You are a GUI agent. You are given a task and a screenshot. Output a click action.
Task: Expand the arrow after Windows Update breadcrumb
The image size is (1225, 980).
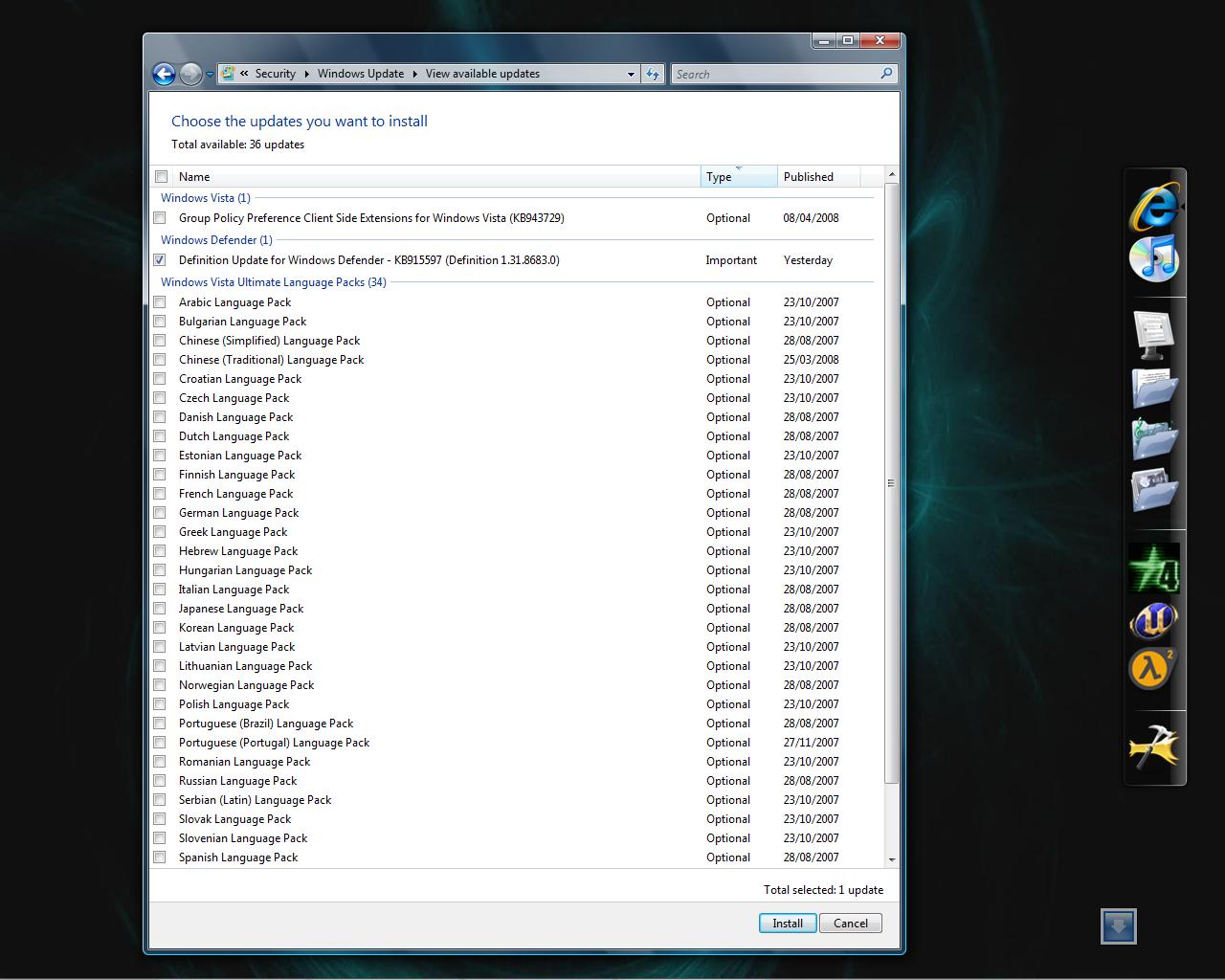[415, 74]
